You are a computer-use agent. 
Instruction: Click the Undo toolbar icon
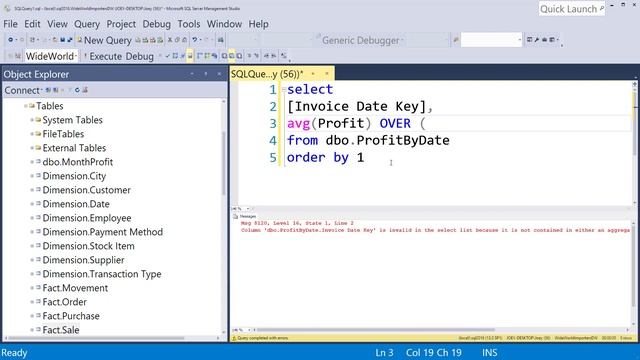[195, 40]
